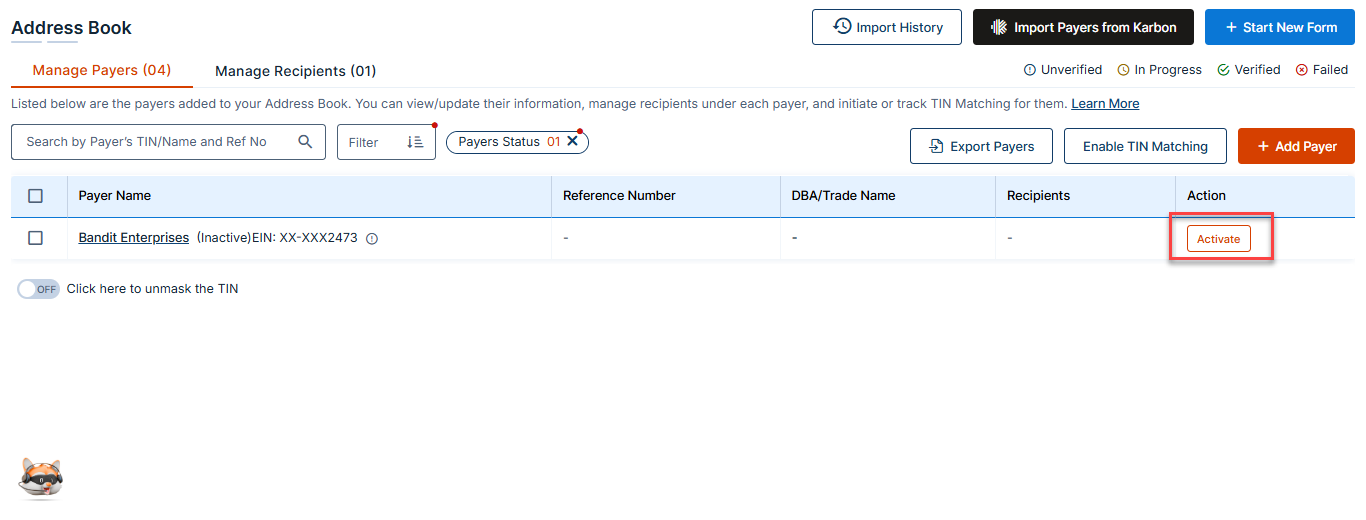Click the In Progress clock legend icon
This screenshot has width=1366, height=520.
(1123, 70)
